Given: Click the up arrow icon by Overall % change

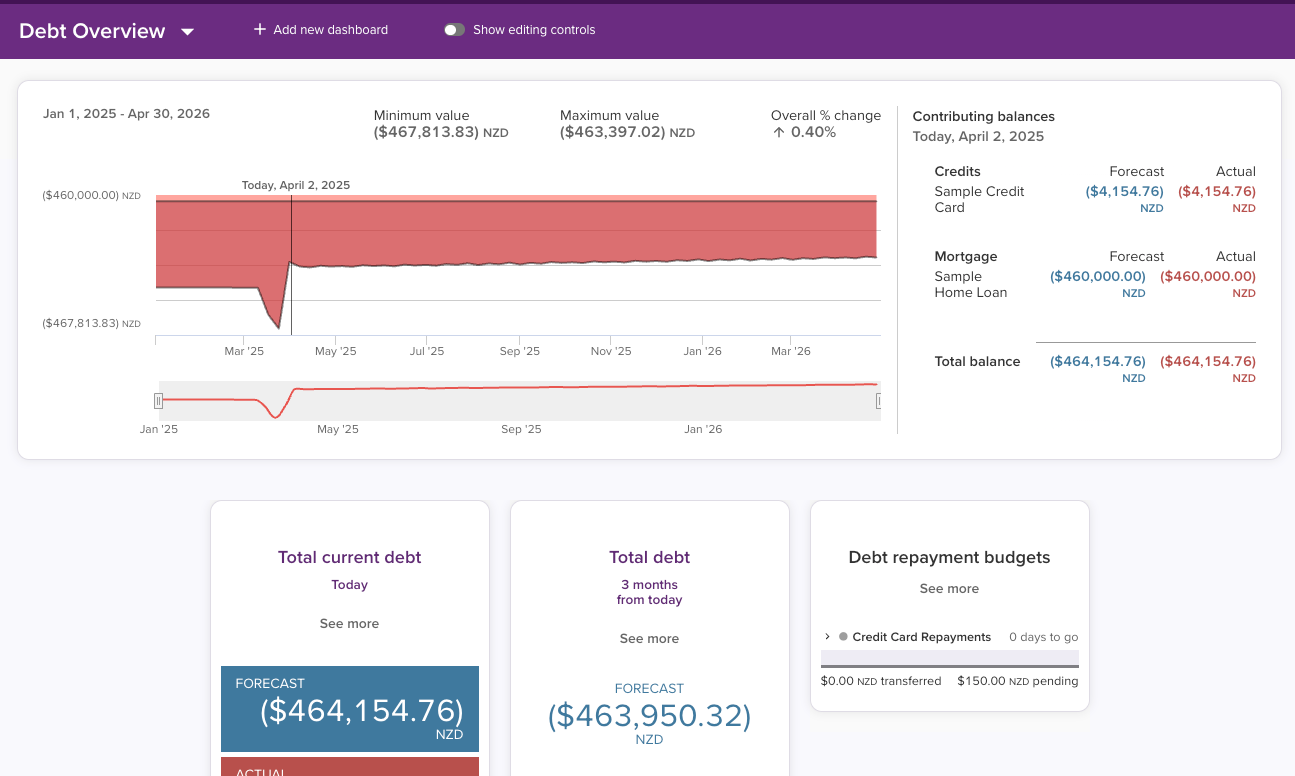Looking at the screenshot, I should 778,132.
